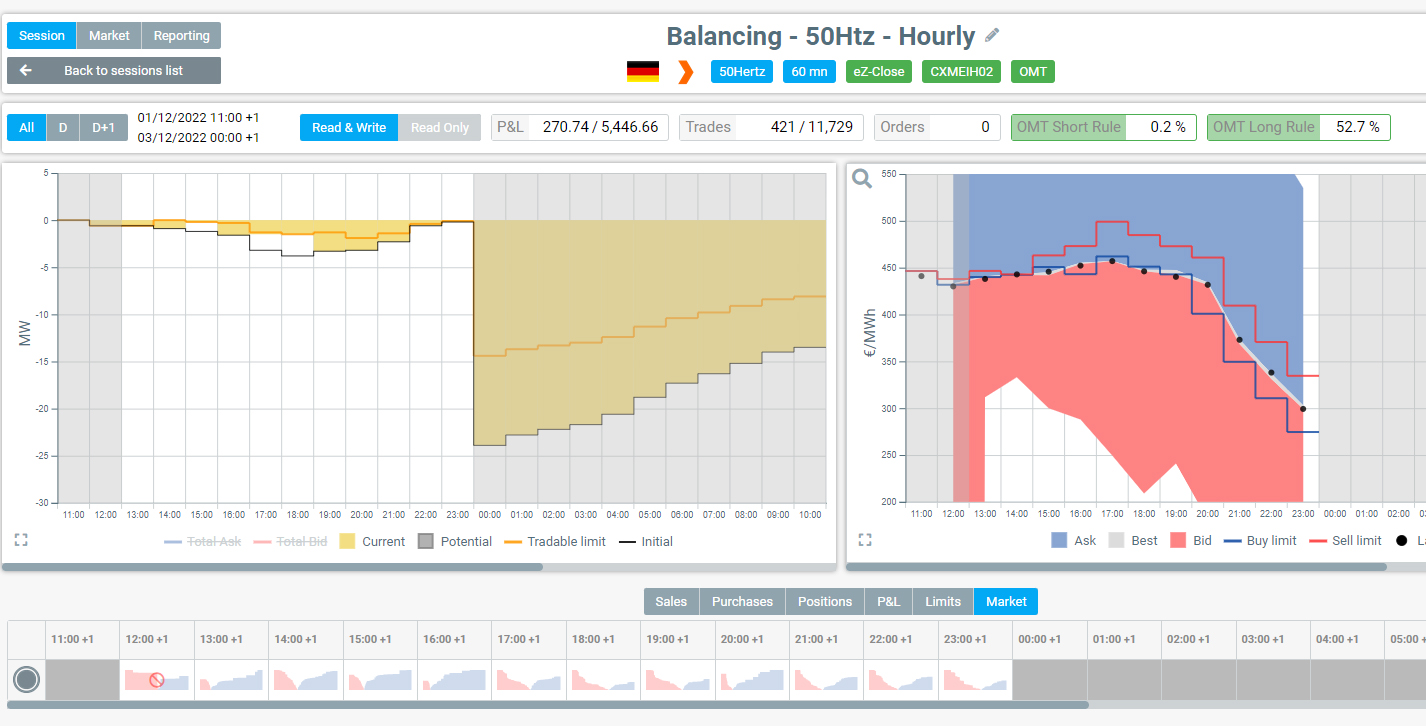This screenshot has width=1426, height=726.
Task: Switch session to Read Only mode
Action: coord(438,127)
